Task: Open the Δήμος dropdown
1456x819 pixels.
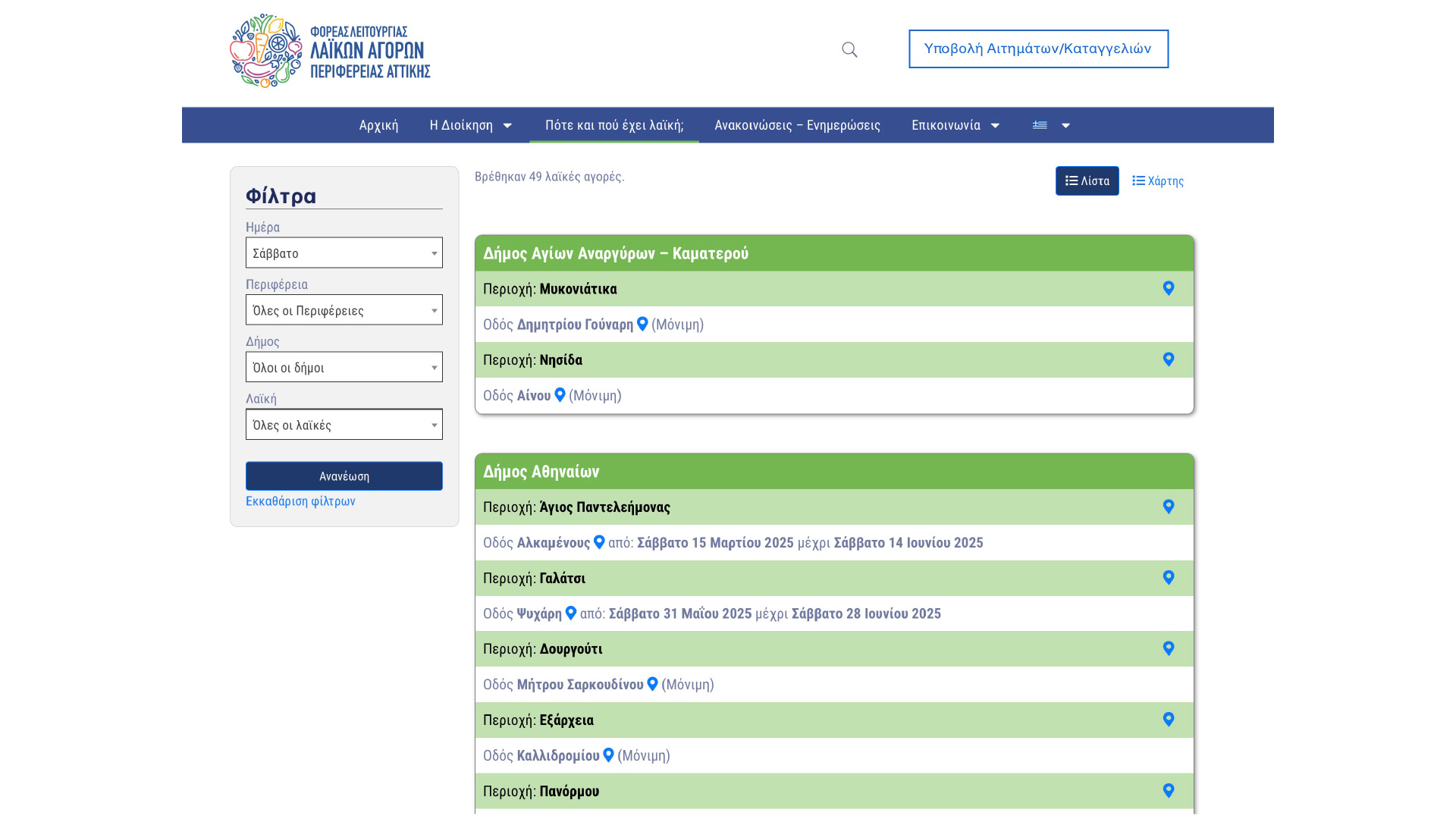Action: click(x=344, y=367)
